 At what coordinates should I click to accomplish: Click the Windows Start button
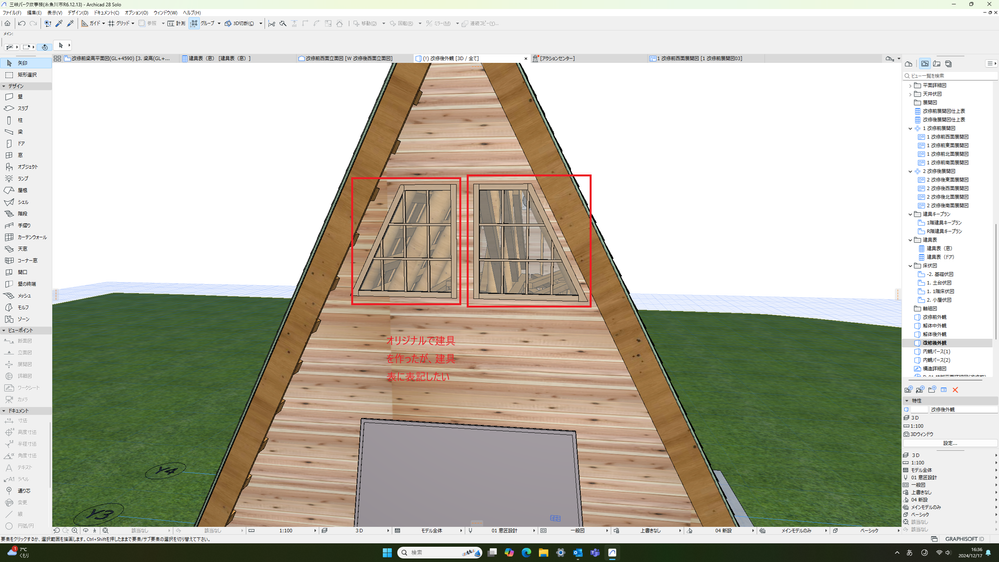[x=387, y=552]
